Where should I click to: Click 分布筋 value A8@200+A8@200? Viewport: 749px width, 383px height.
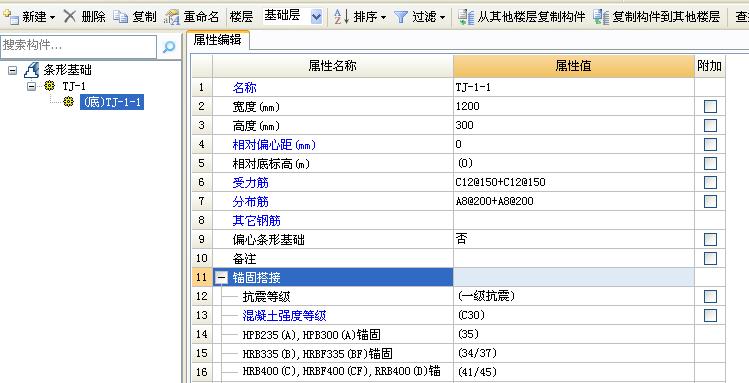tap(495, 202)
